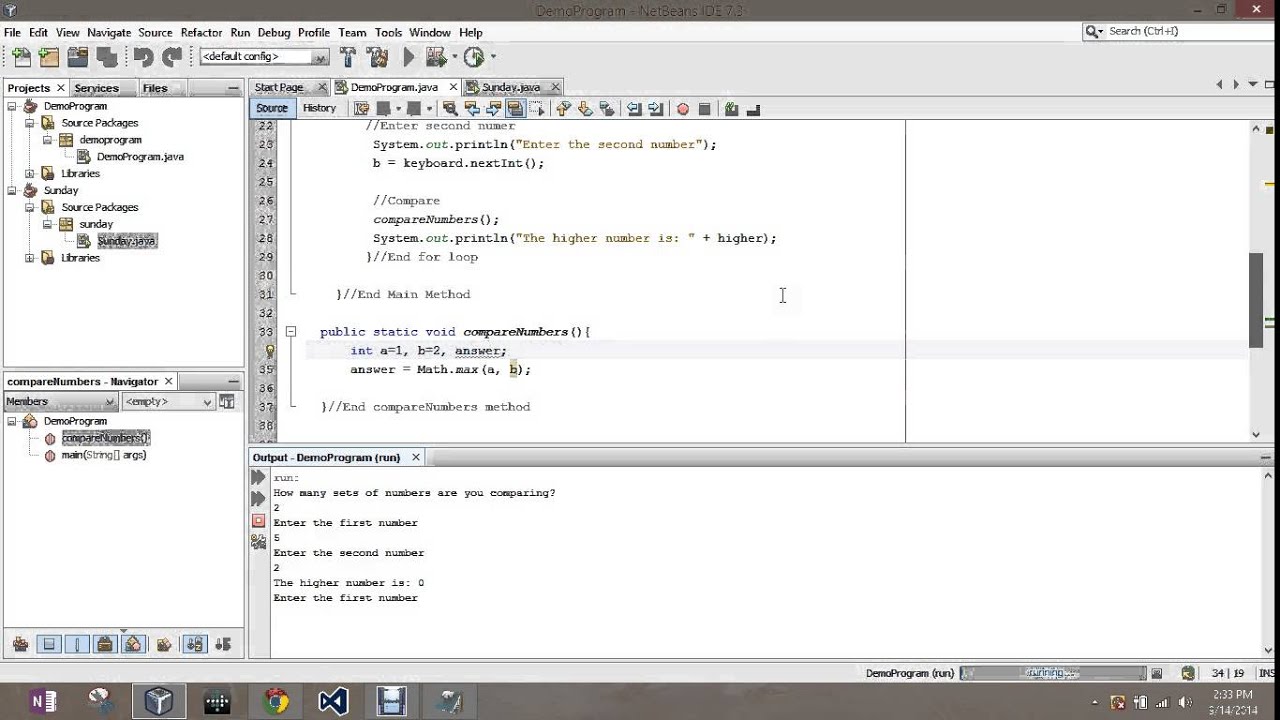Toggle Show Non-Public Members in Navigator
Image resolution: width=1280 pixels, height=720 pixels.
tap(105, 645)
